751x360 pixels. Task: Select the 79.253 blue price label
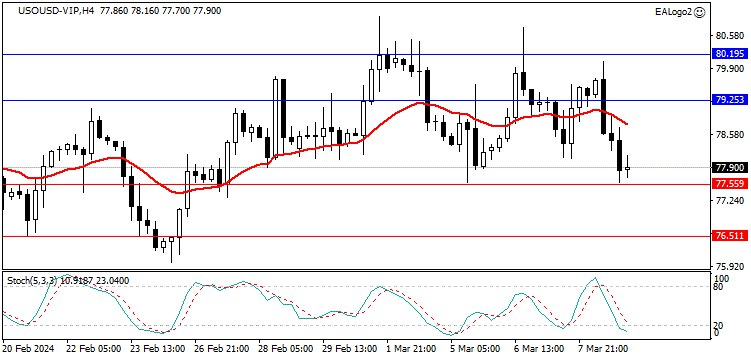tap(729, 100)
